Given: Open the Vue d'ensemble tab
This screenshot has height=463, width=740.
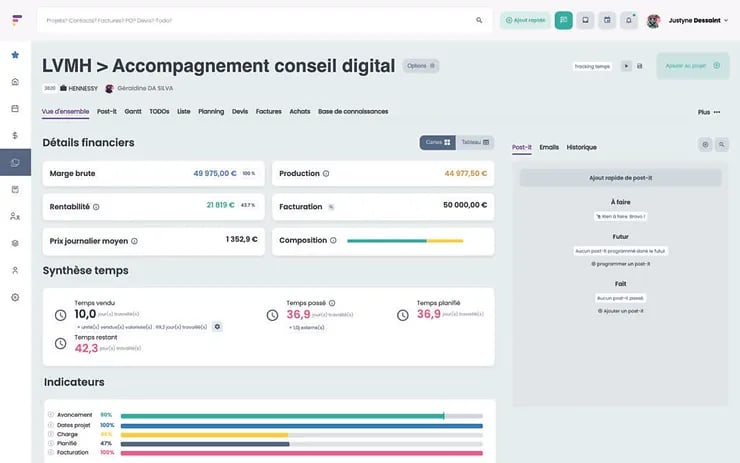Looking at the screenshot, I should (x=65, y=112).
